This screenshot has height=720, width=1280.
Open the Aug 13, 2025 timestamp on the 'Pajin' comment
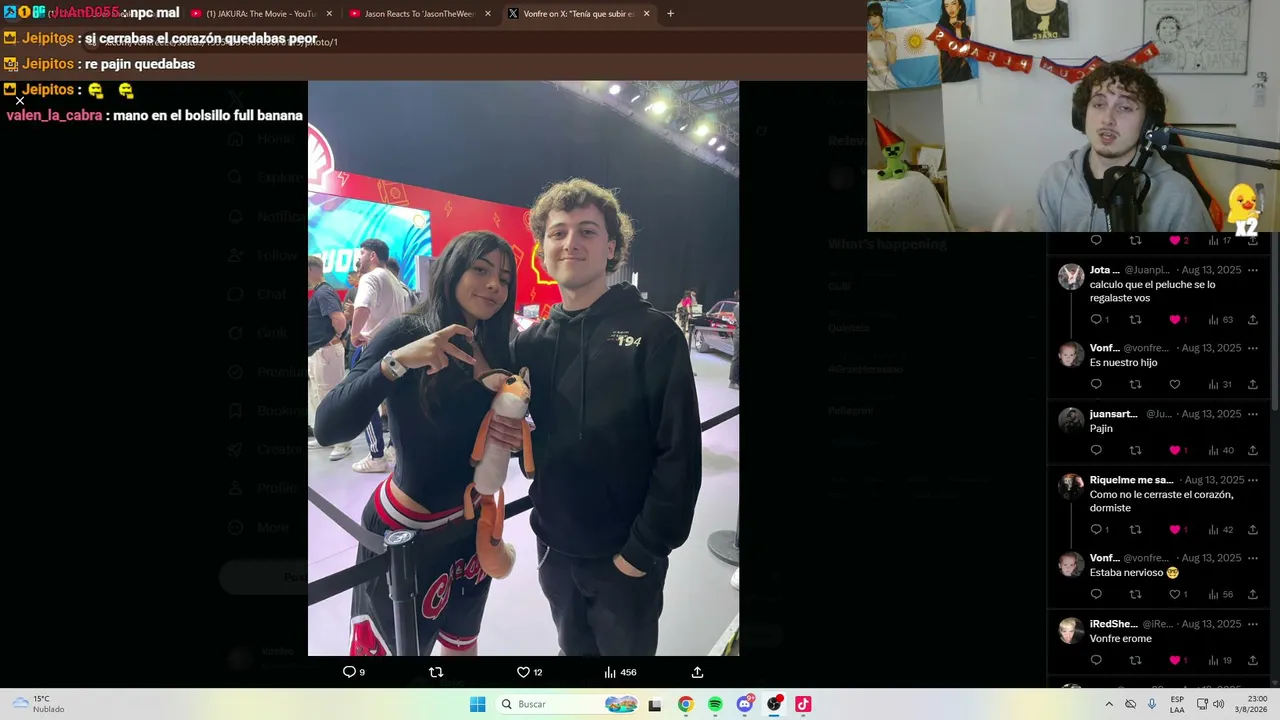(1211, 414)
